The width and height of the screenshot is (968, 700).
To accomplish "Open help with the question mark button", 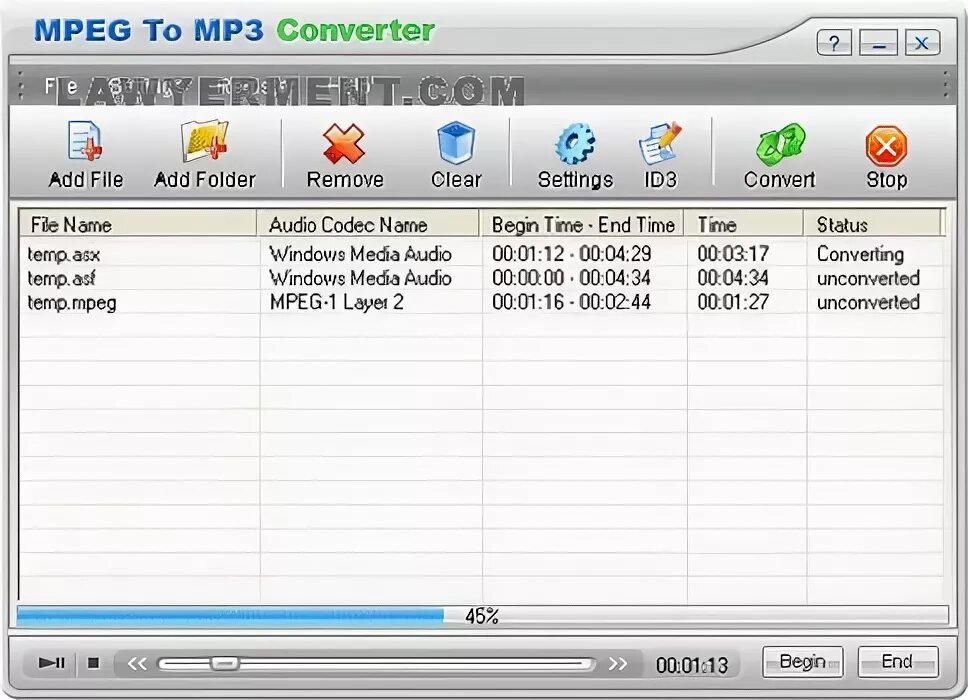I will coord(834,43).
